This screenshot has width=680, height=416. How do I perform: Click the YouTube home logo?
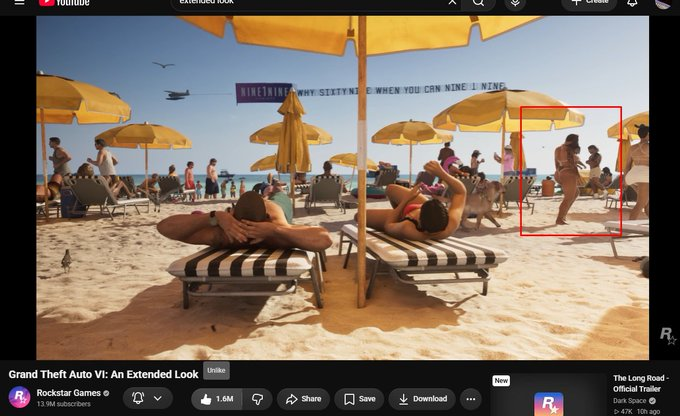pyautogui.click(x=64, y=3)
